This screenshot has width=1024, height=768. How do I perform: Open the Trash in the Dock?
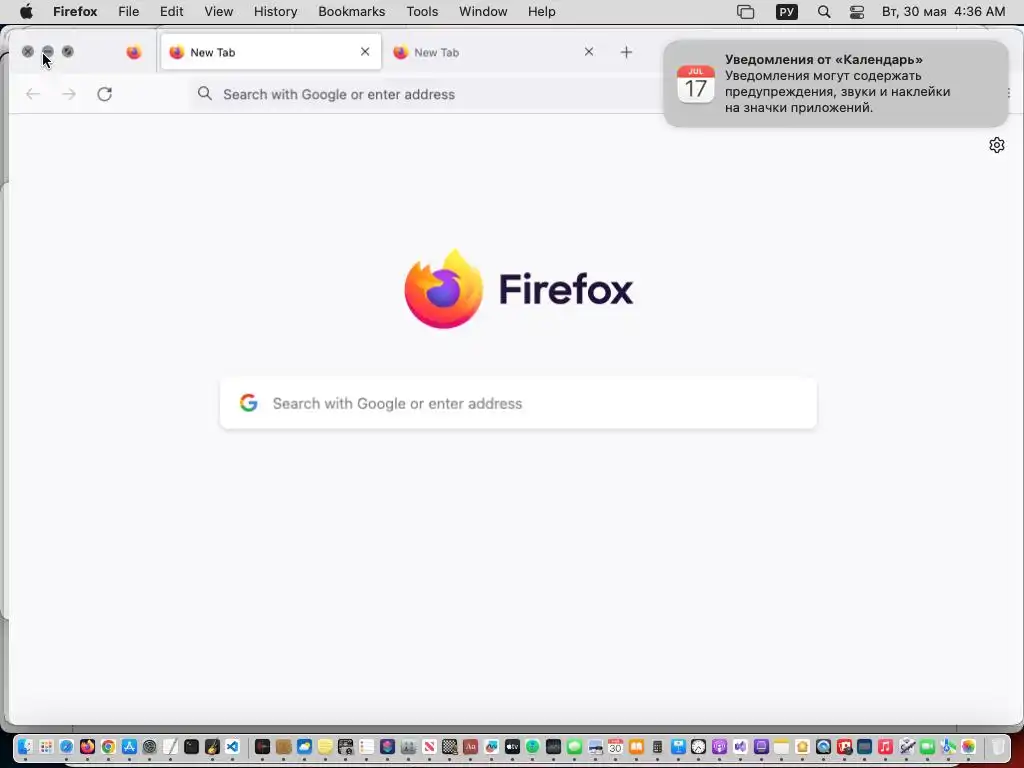point(998,746)
